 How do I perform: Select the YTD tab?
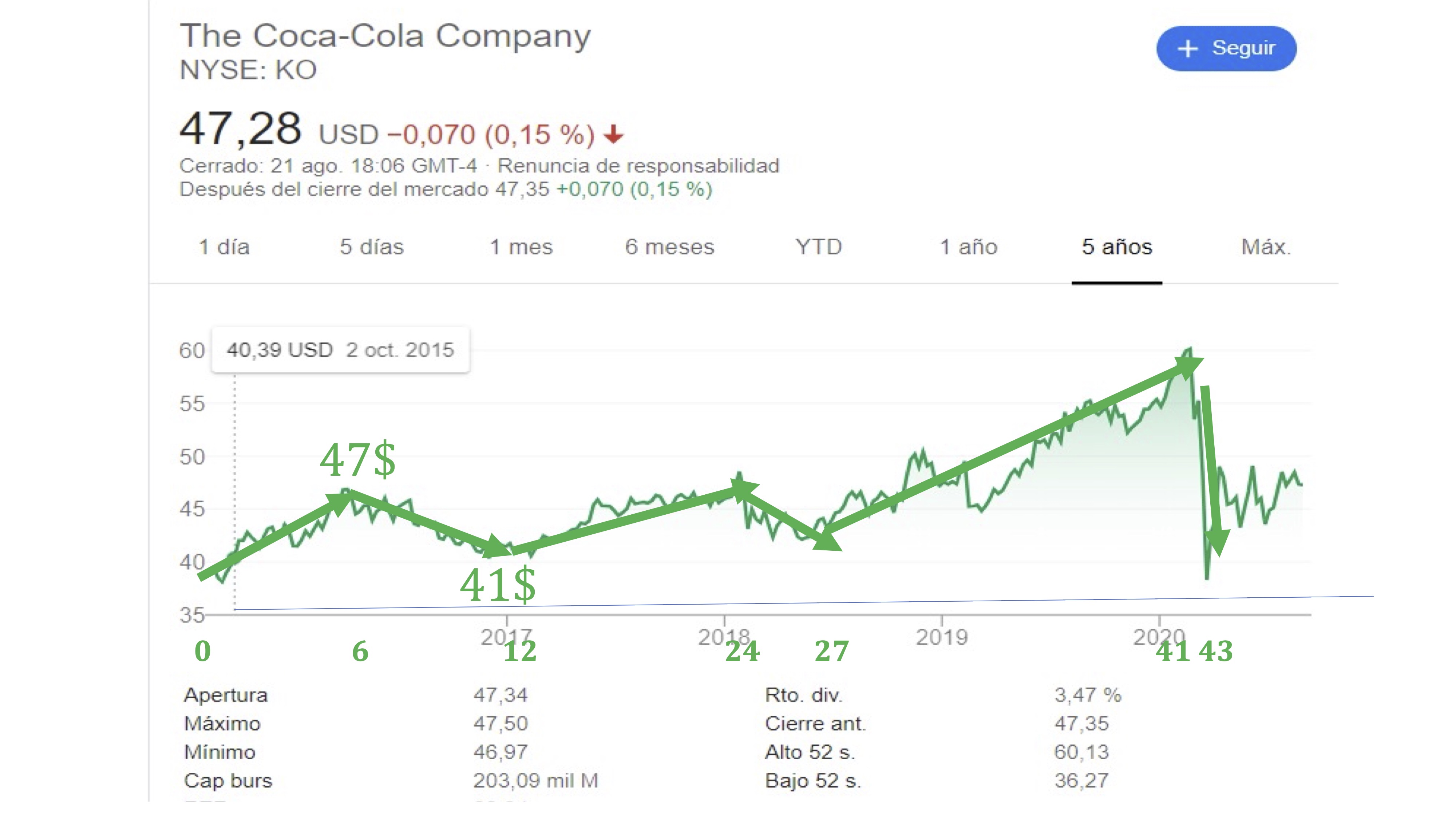click(x=818, y=247)
